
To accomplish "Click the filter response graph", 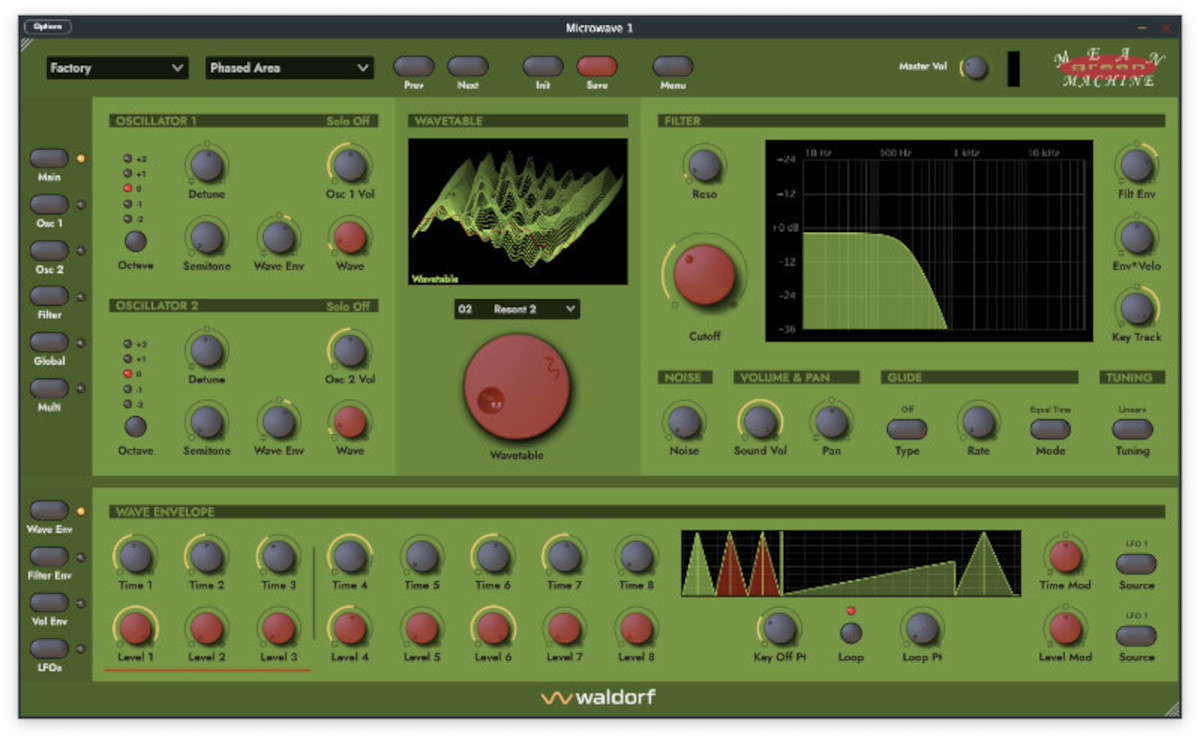I will pos(929,241).
